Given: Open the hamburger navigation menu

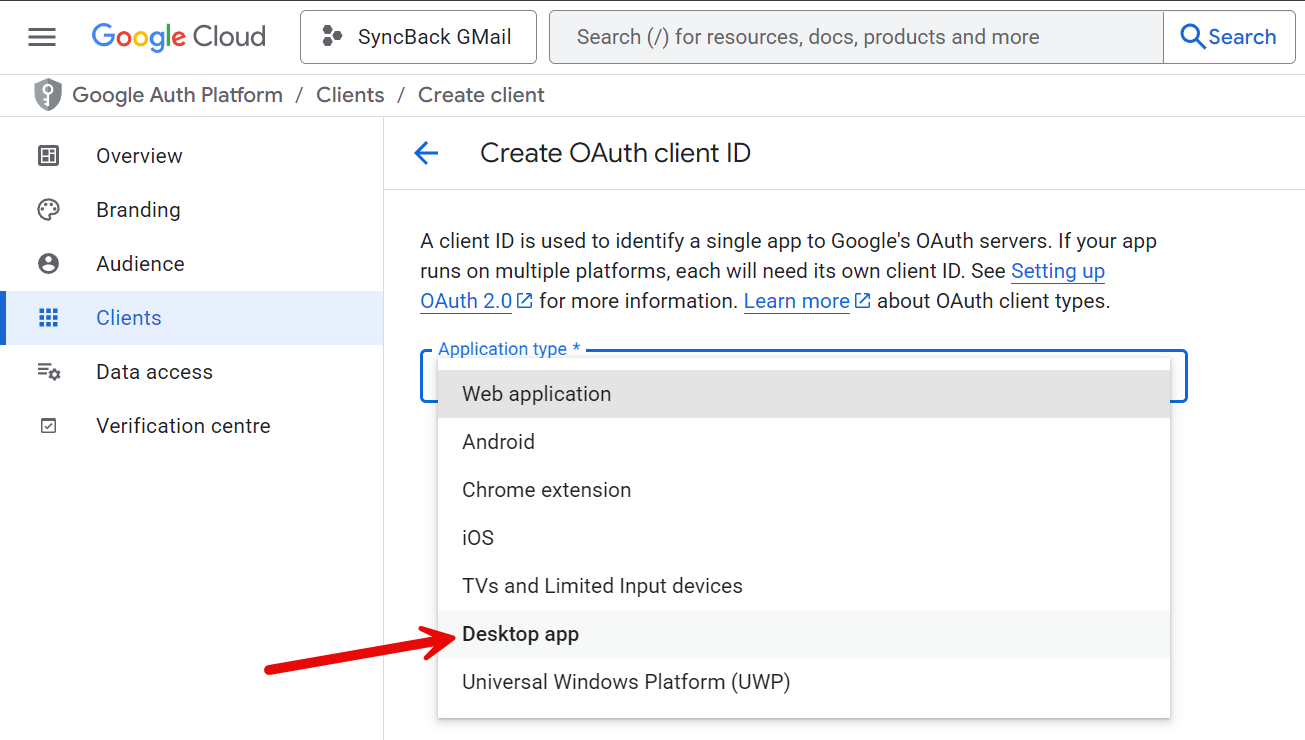Looking at the screenshot, I should pos(42,37).
